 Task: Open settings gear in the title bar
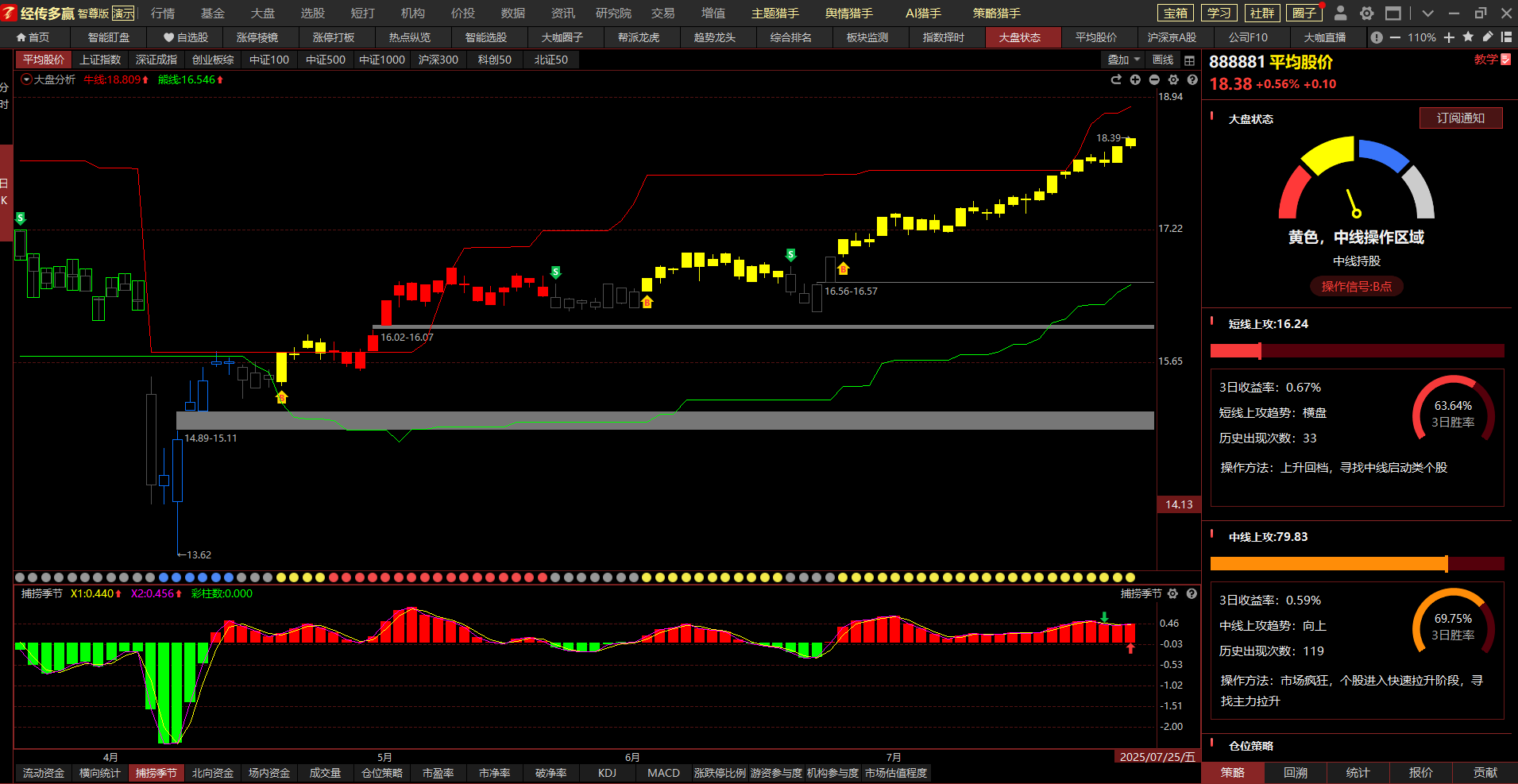tap(1366, 14)
